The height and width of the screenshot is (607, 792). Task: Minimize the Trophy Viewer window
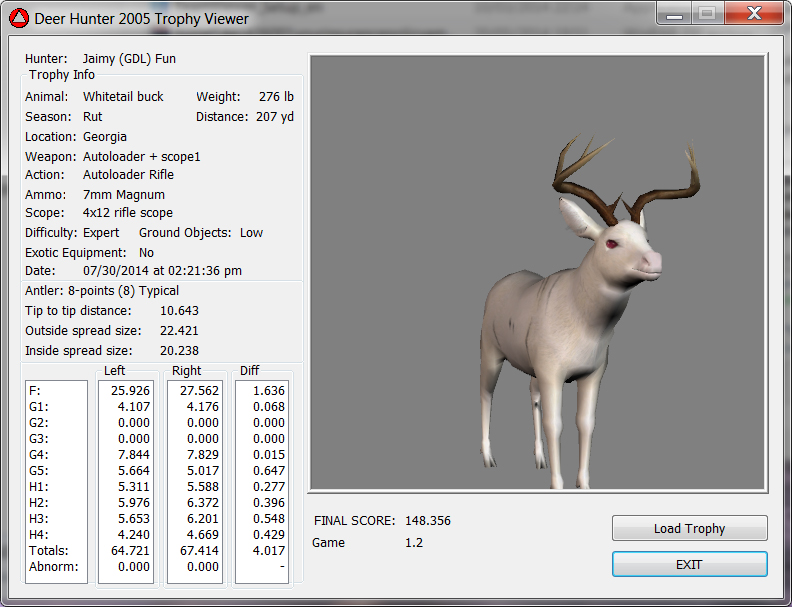pyautogui.click(x=673, y=14)
